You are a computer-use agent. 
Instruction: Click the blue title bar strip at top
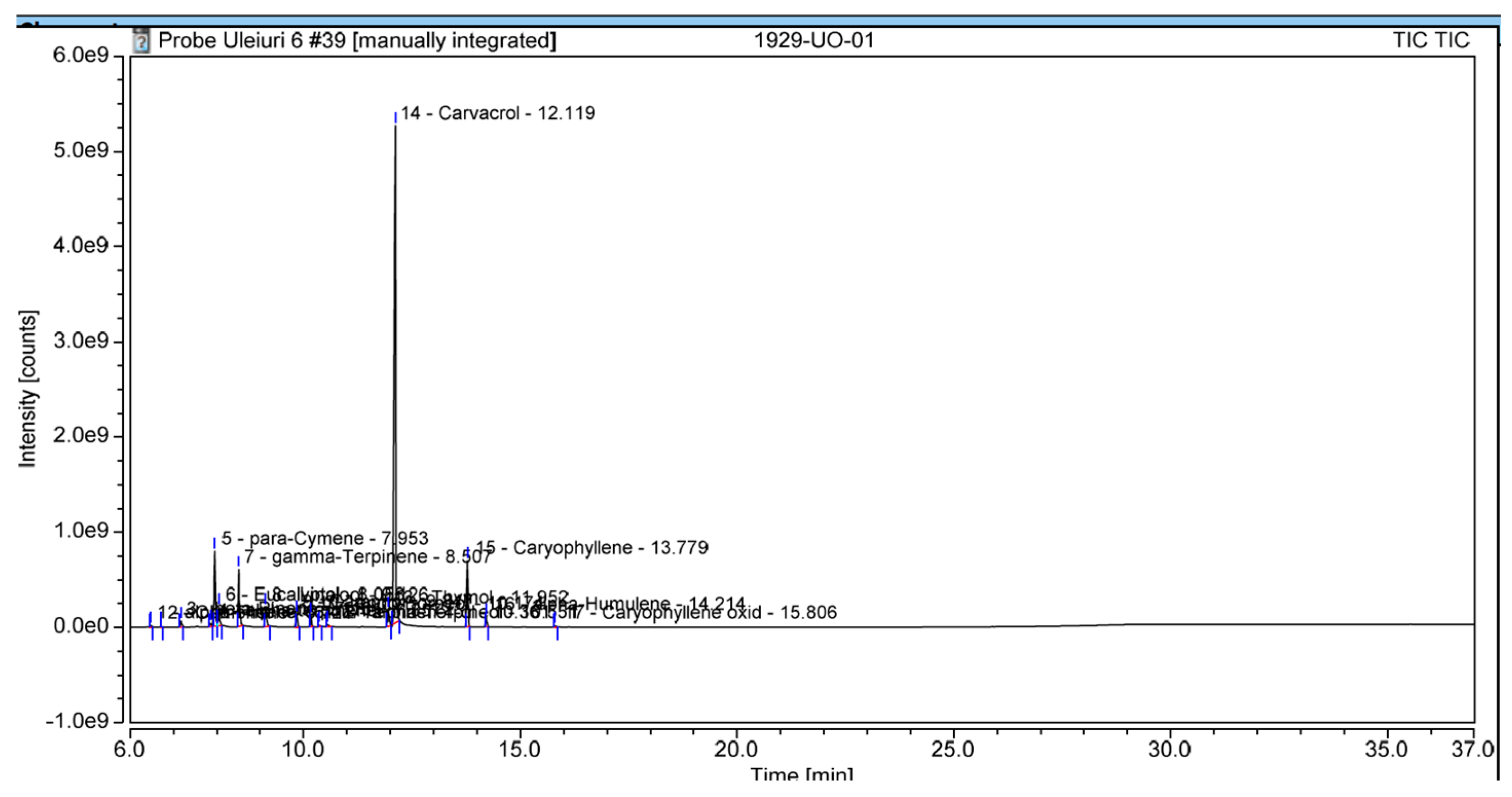[x=756, y=22]
